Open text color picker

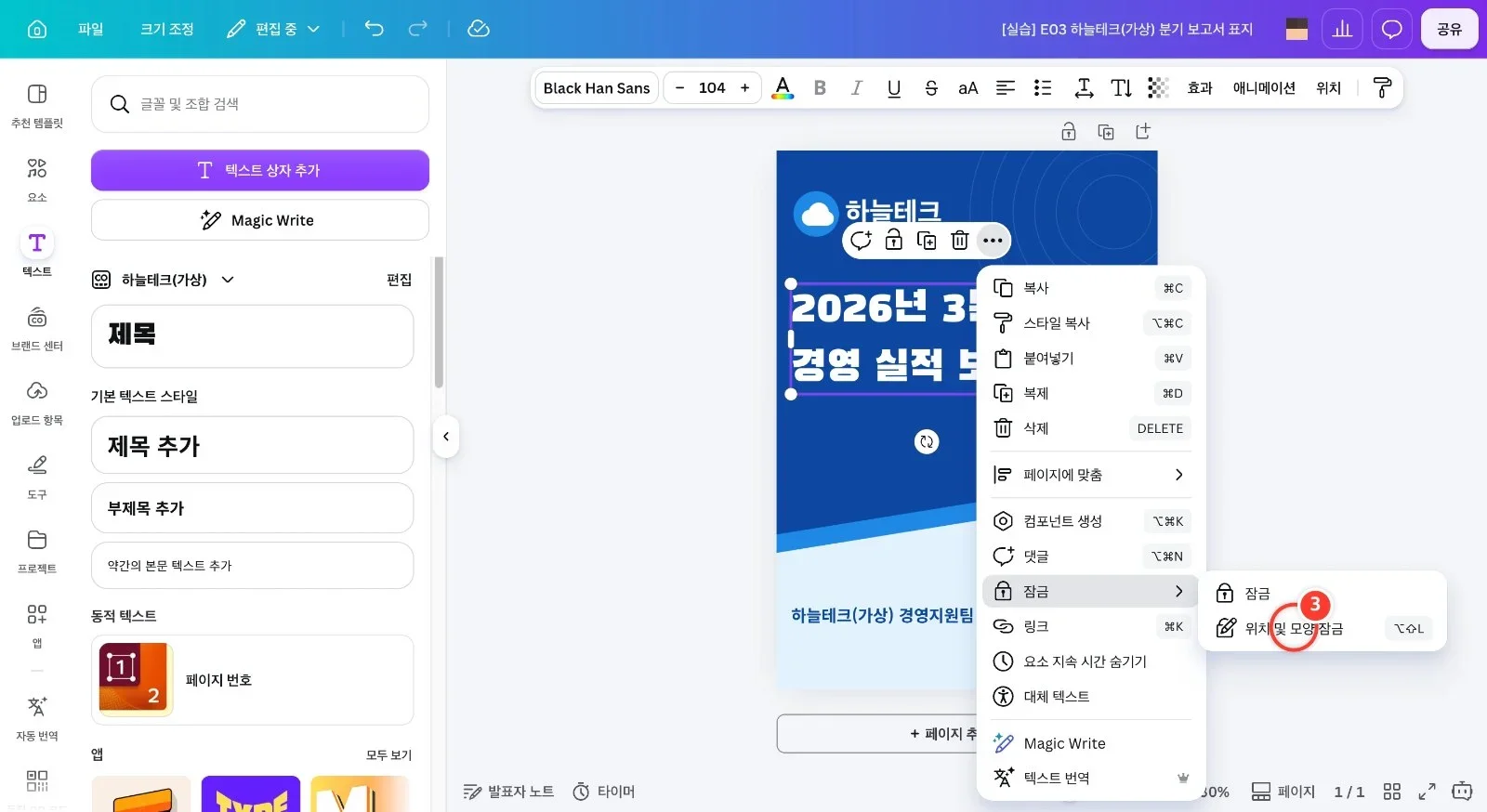coord(783,88)
